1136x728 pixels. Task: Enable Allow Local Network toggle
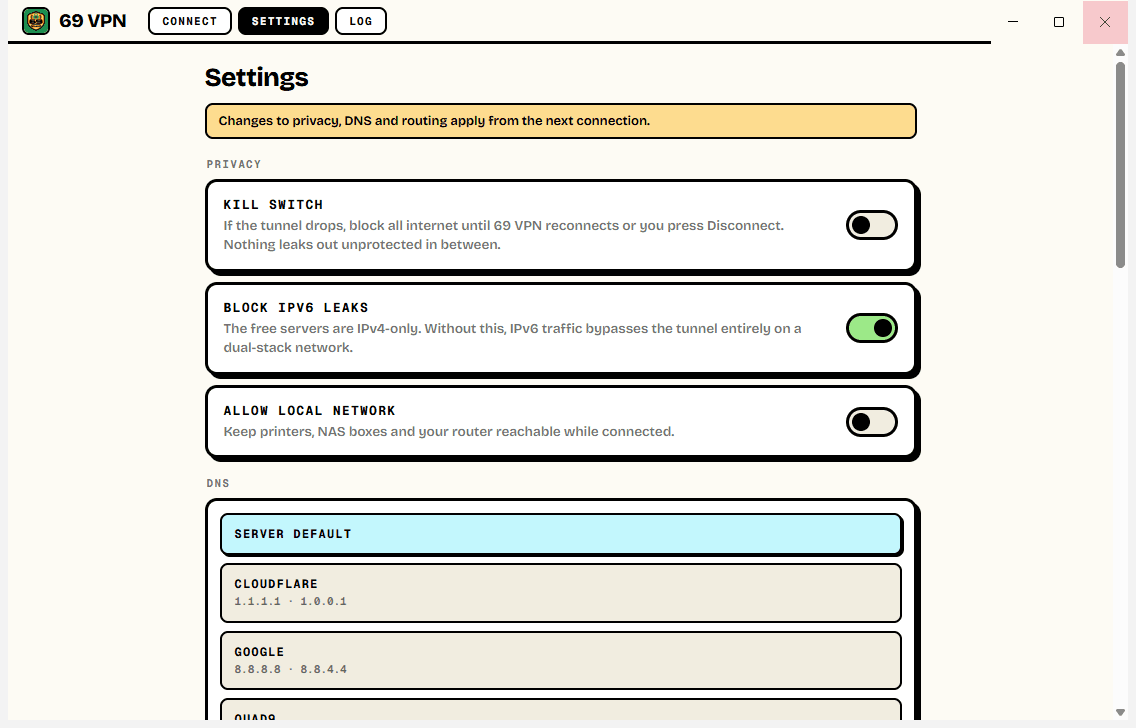872,422
